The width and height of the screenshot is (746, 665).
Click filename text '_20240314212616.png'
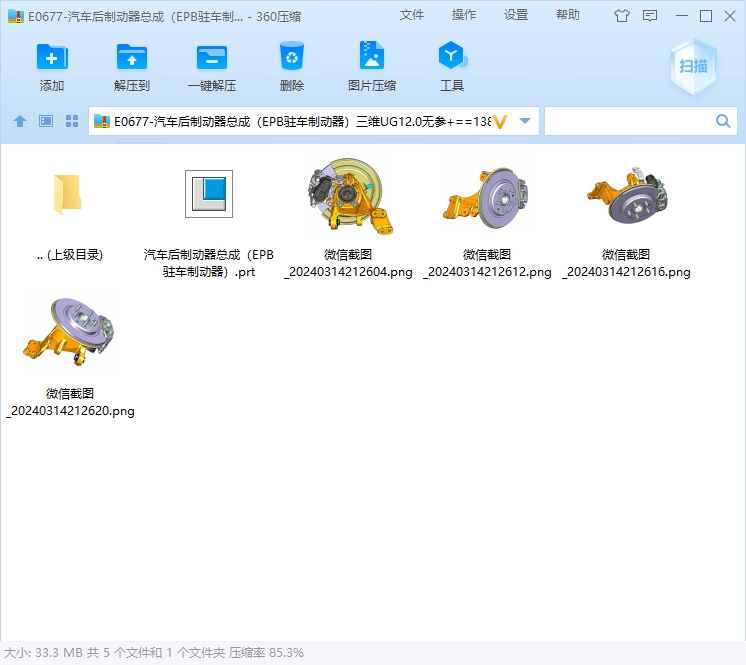tap(626, 272)
